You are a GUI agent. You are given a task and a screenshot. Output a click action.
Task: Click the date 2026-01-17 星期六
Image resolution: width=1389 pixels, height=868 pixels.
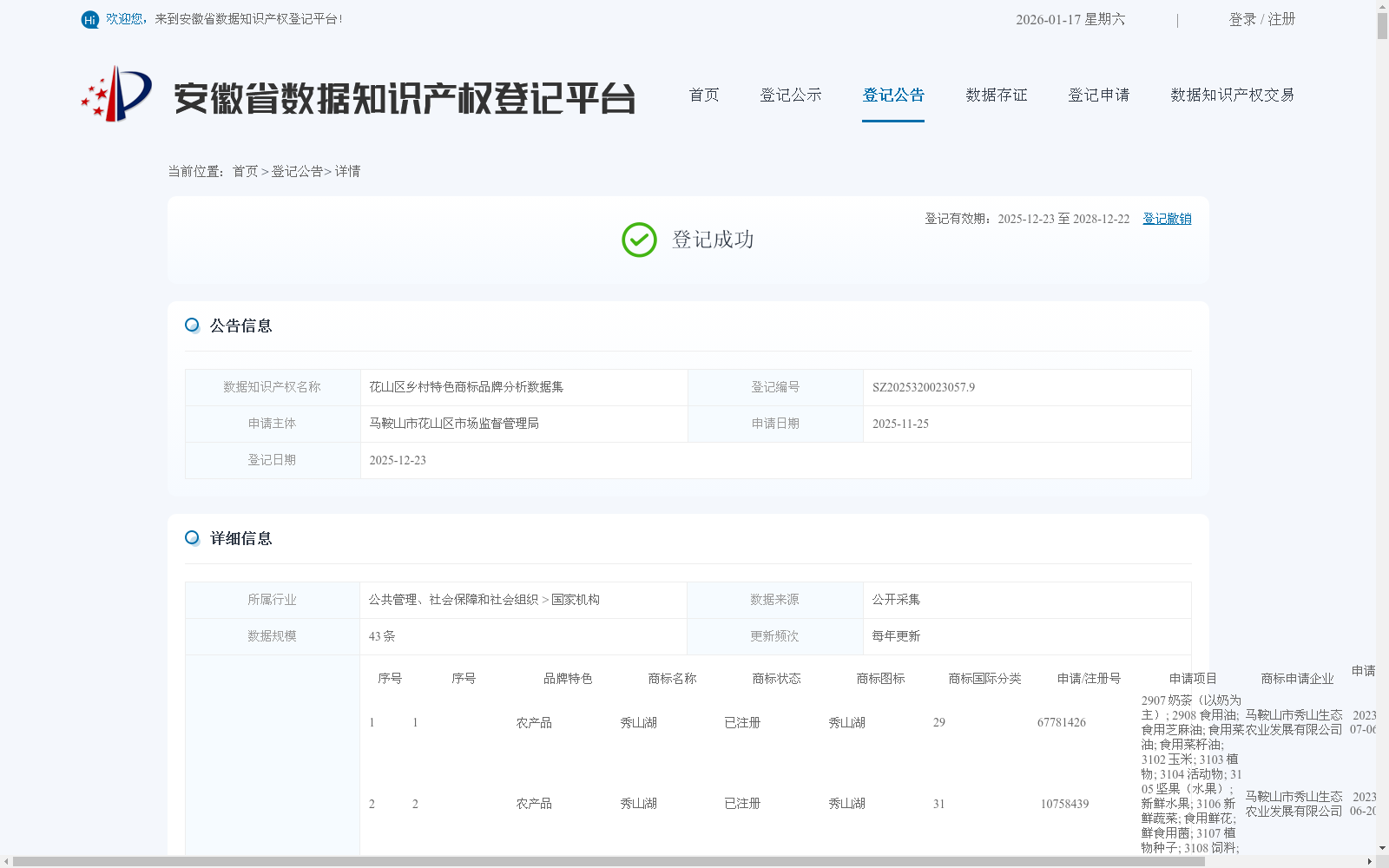point(1070,19)
